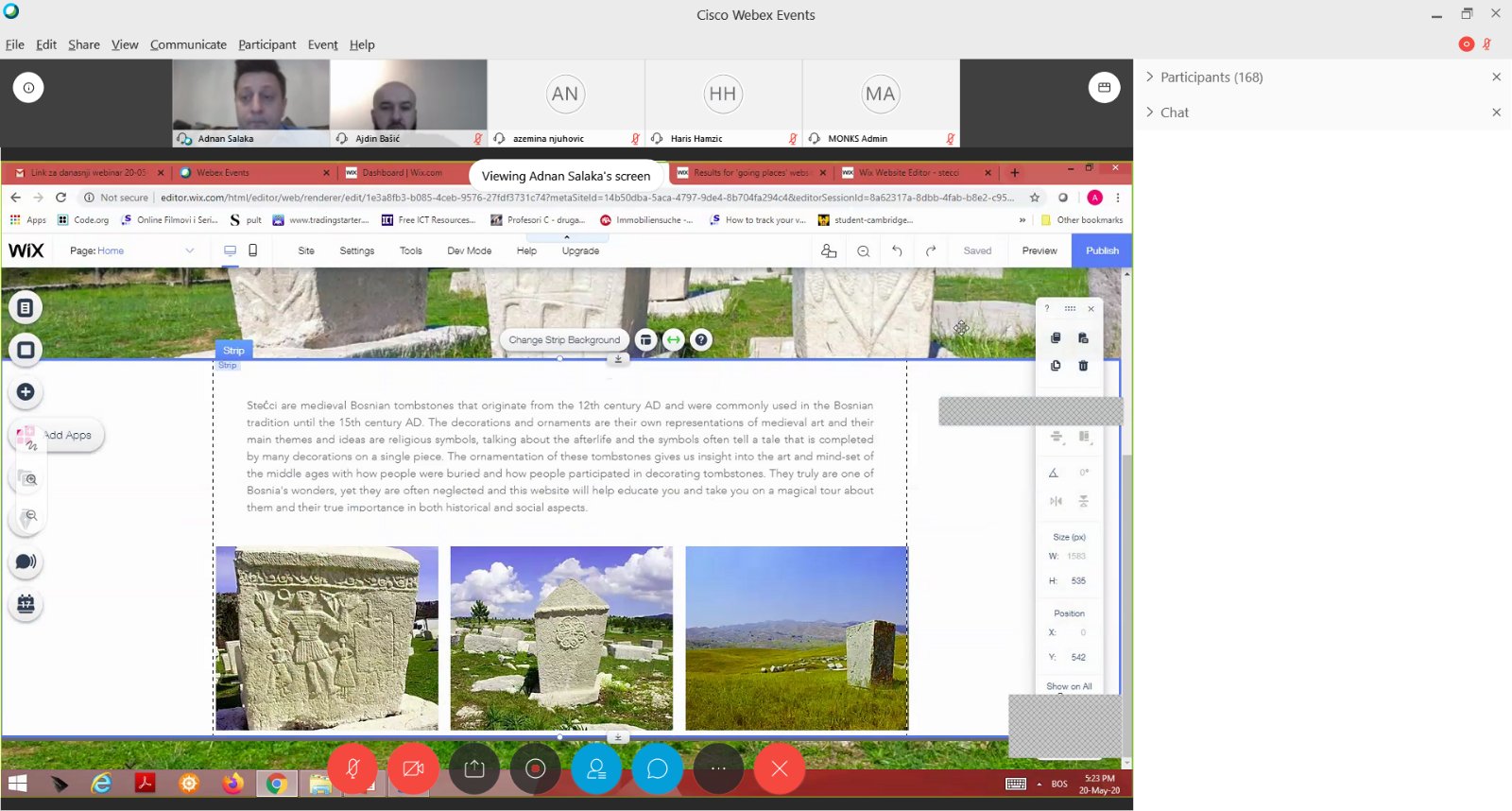Change the video layout icon

pos(1104,88)
